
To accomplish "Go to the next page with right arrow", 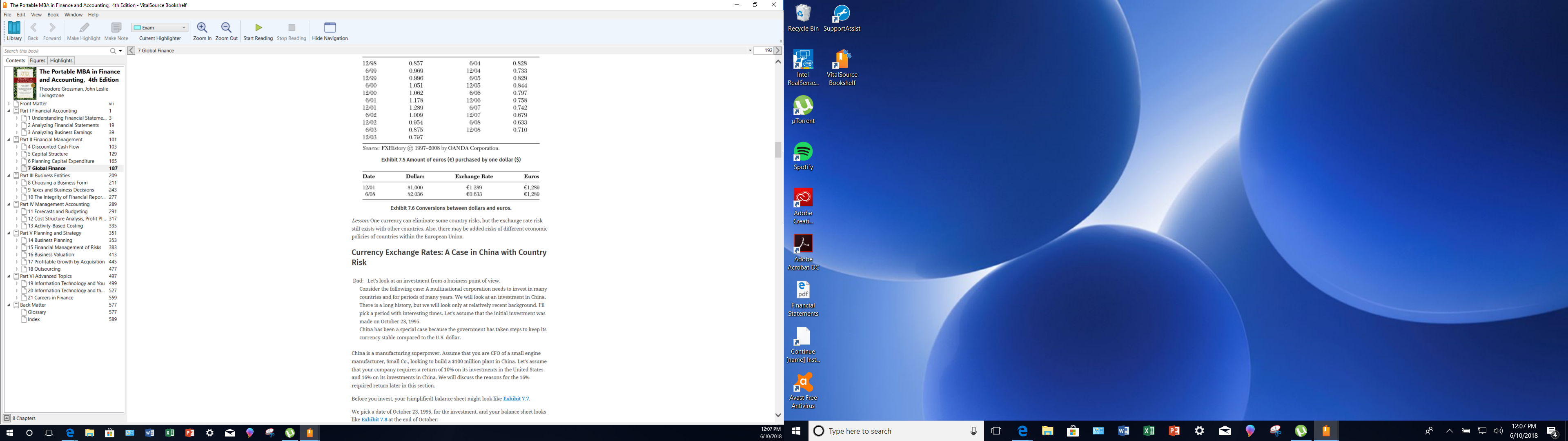I will click(x=778, y=51).
